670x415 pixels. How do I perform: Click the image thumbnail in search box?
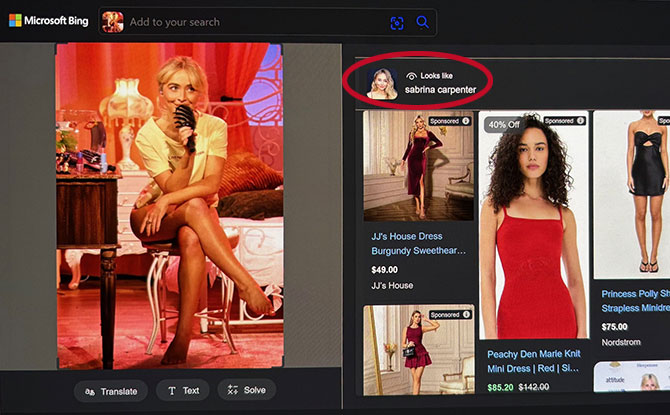pos(113,22)
